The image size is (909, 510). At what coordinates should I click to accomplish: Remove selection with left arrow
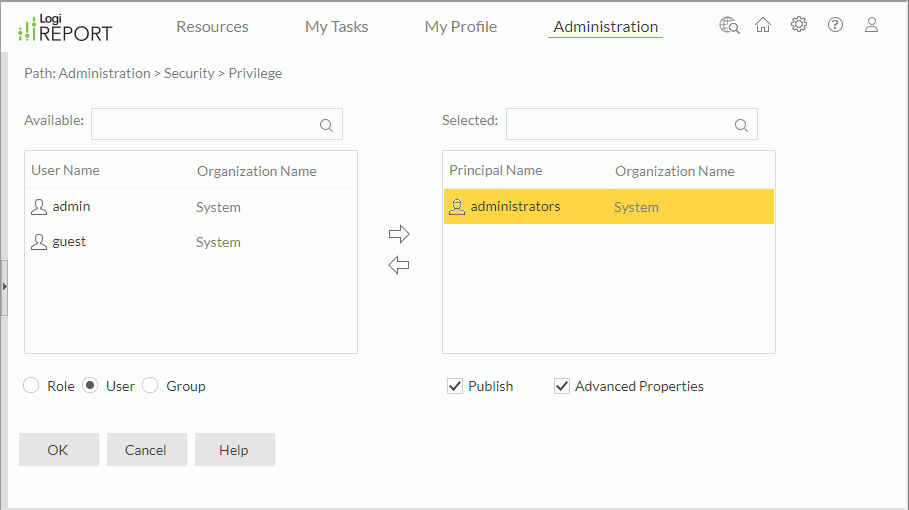pyautogui.click(x=399, y=265)
